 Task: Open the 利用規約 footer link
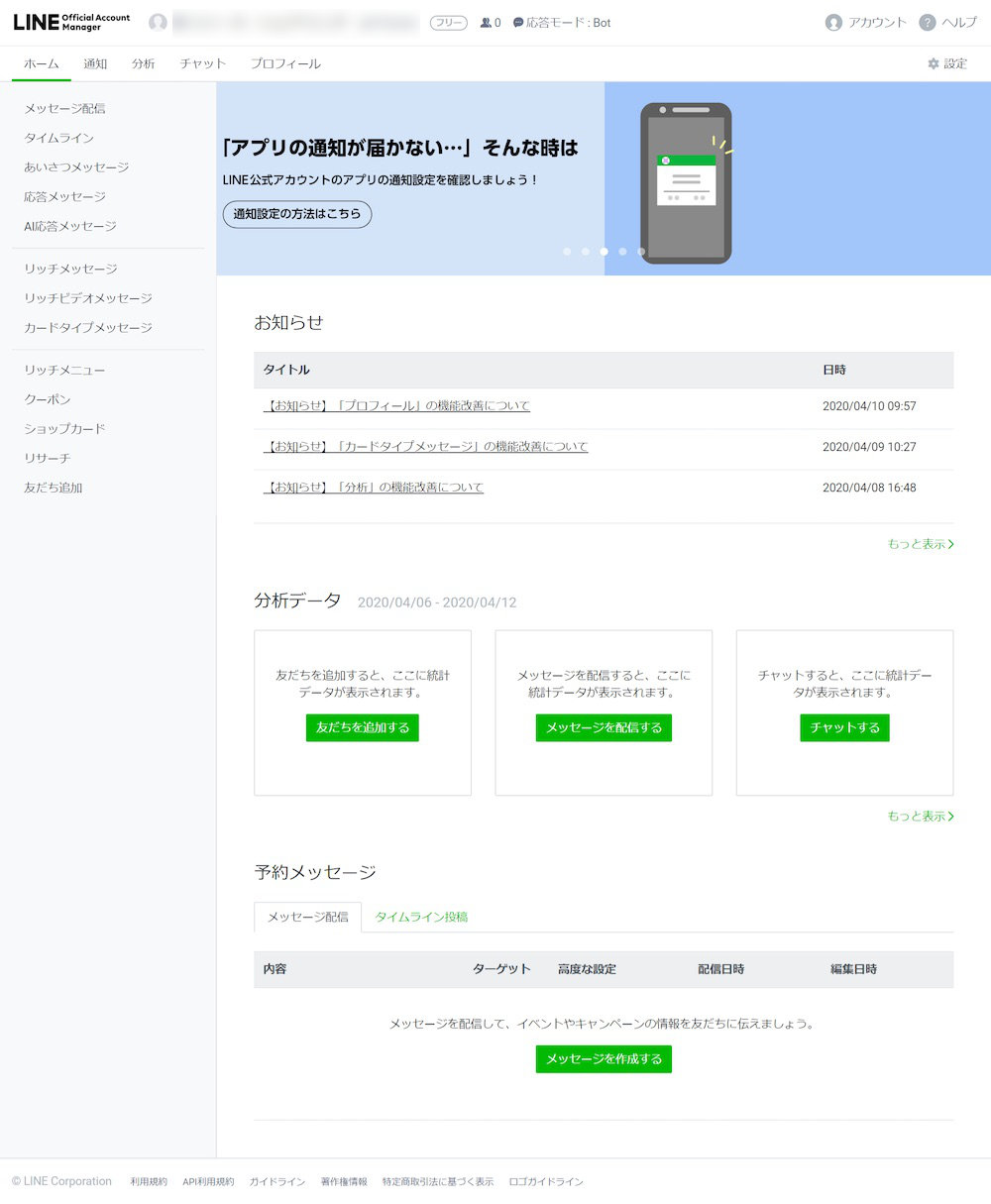click(149, 1182)
